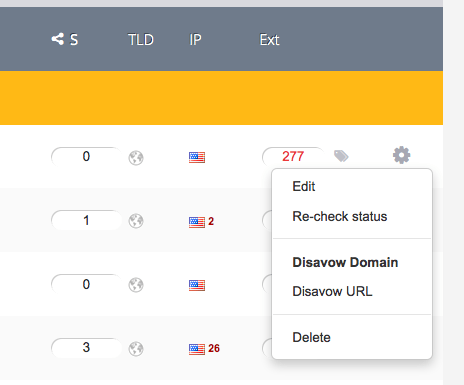Viewport: 464px width, 385px height.
Task: Sort by IP column header
Action: 195,40
